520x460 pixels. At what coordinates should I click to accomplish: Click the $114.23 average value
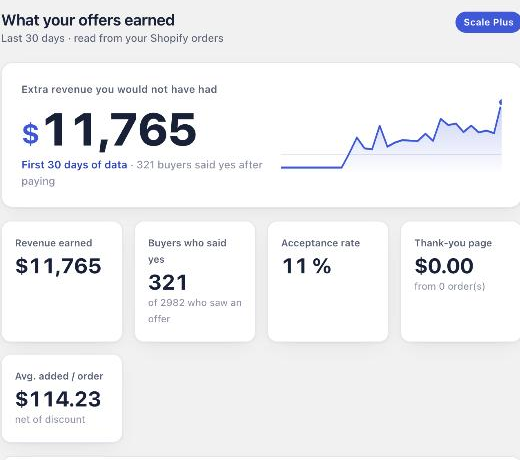pyautogui.click(x=58, y=399)
